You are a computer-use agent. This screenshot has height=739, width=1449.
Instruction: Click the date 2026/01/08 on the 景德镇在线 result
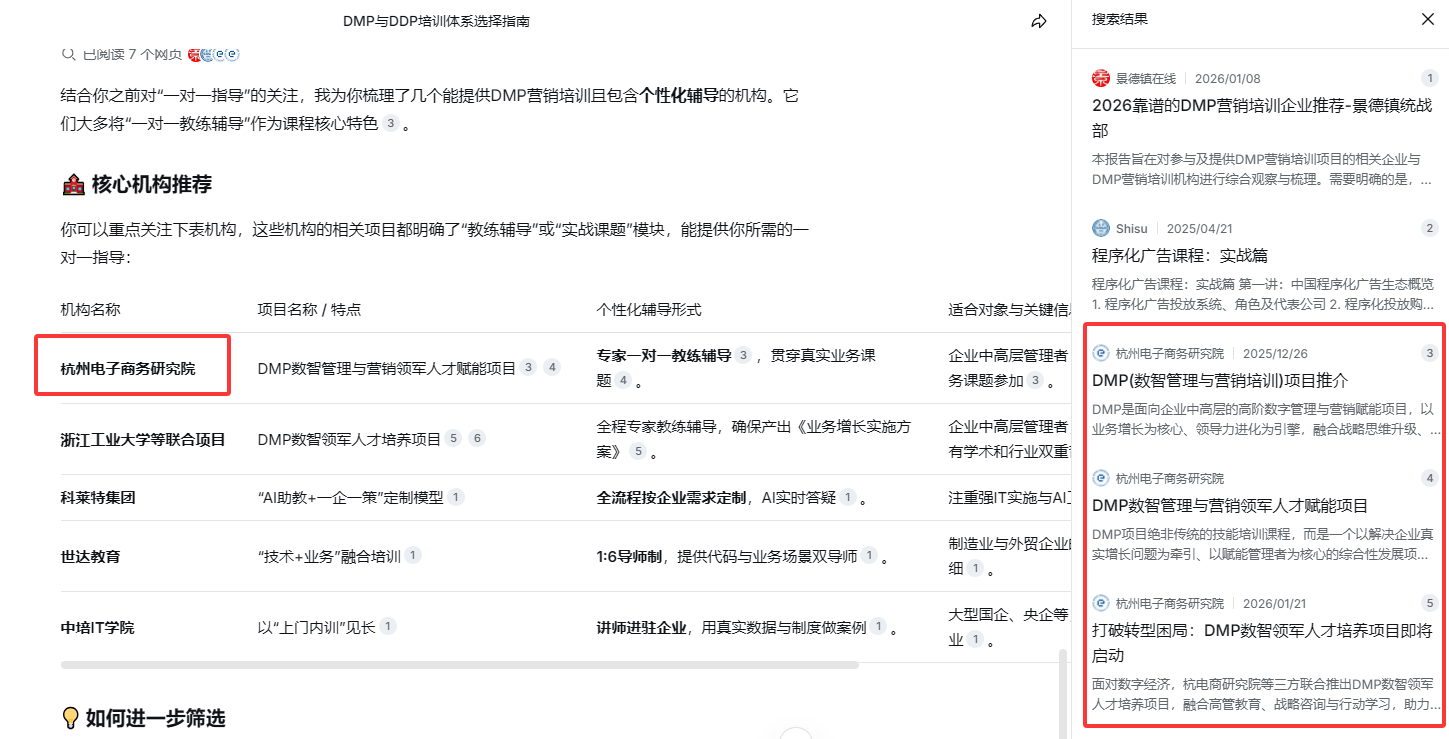click(x=1228, y=78)
